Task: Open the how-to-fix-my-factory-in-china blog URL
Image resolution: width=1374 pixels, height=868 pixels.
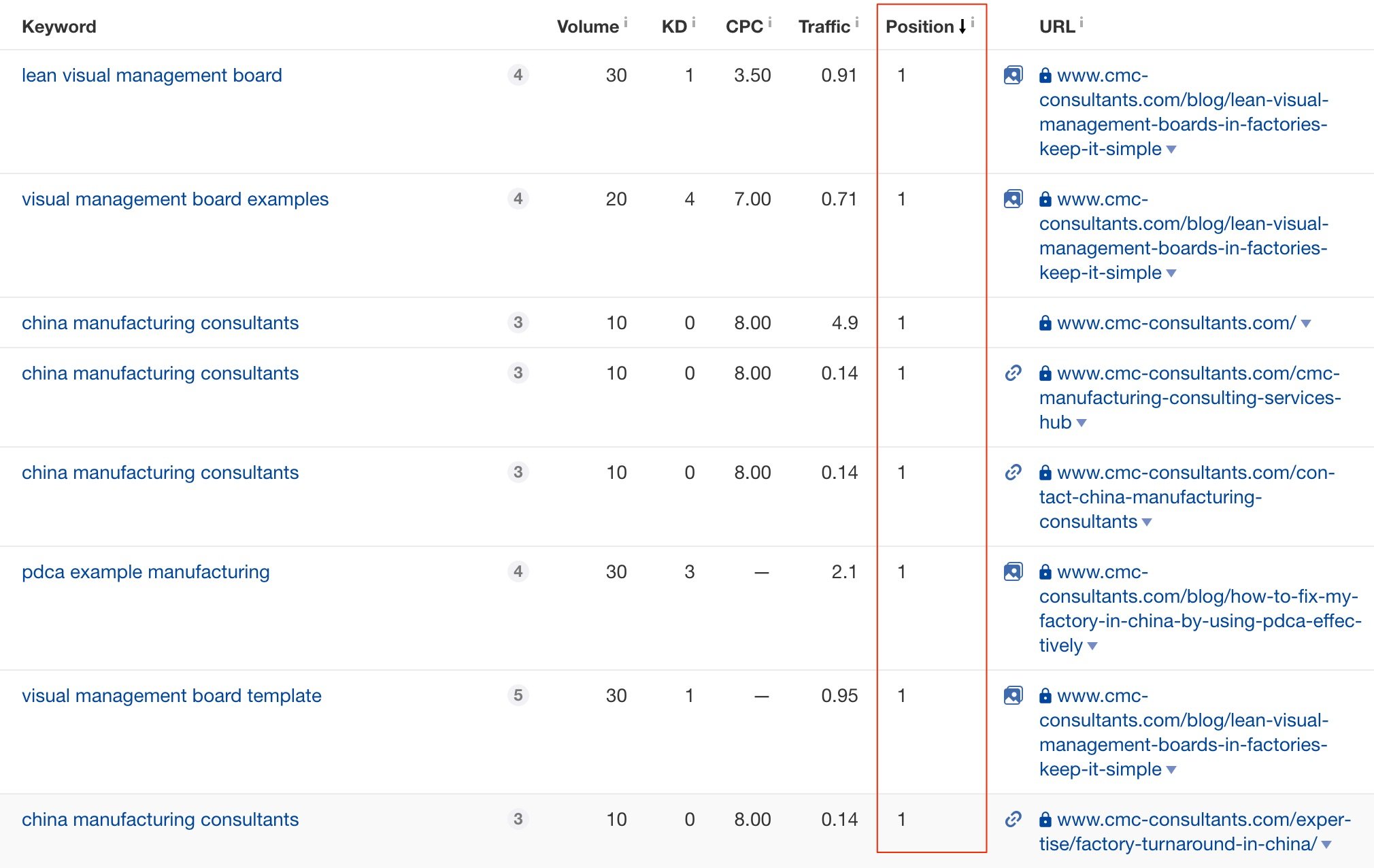Action: coord(1200,608)
